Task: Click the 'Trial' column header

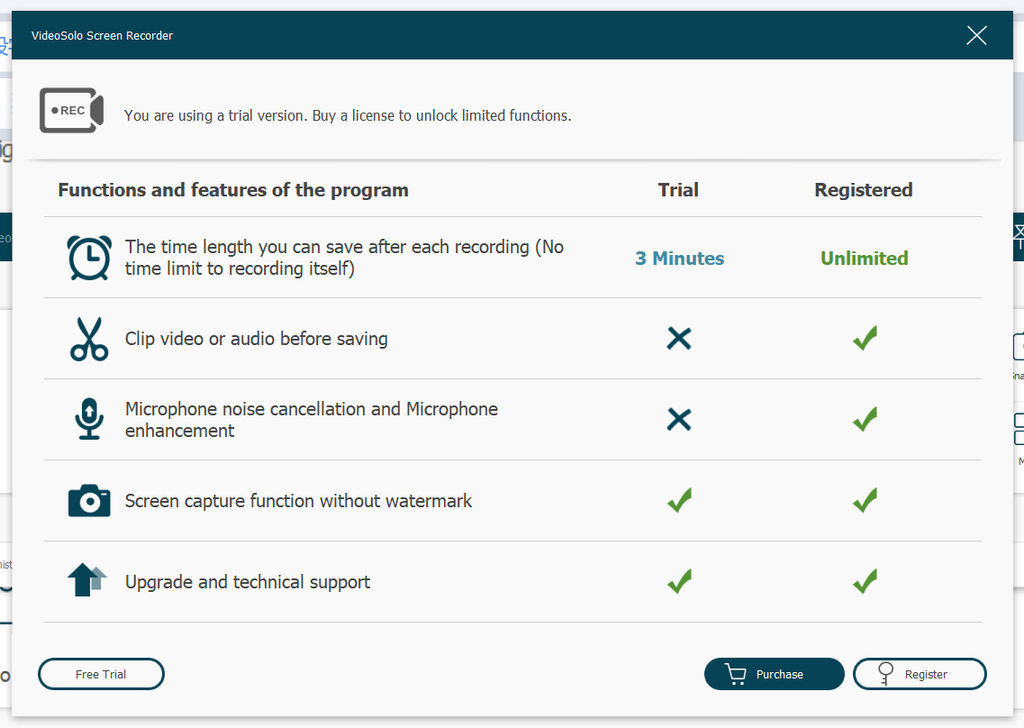Action: 678,190
